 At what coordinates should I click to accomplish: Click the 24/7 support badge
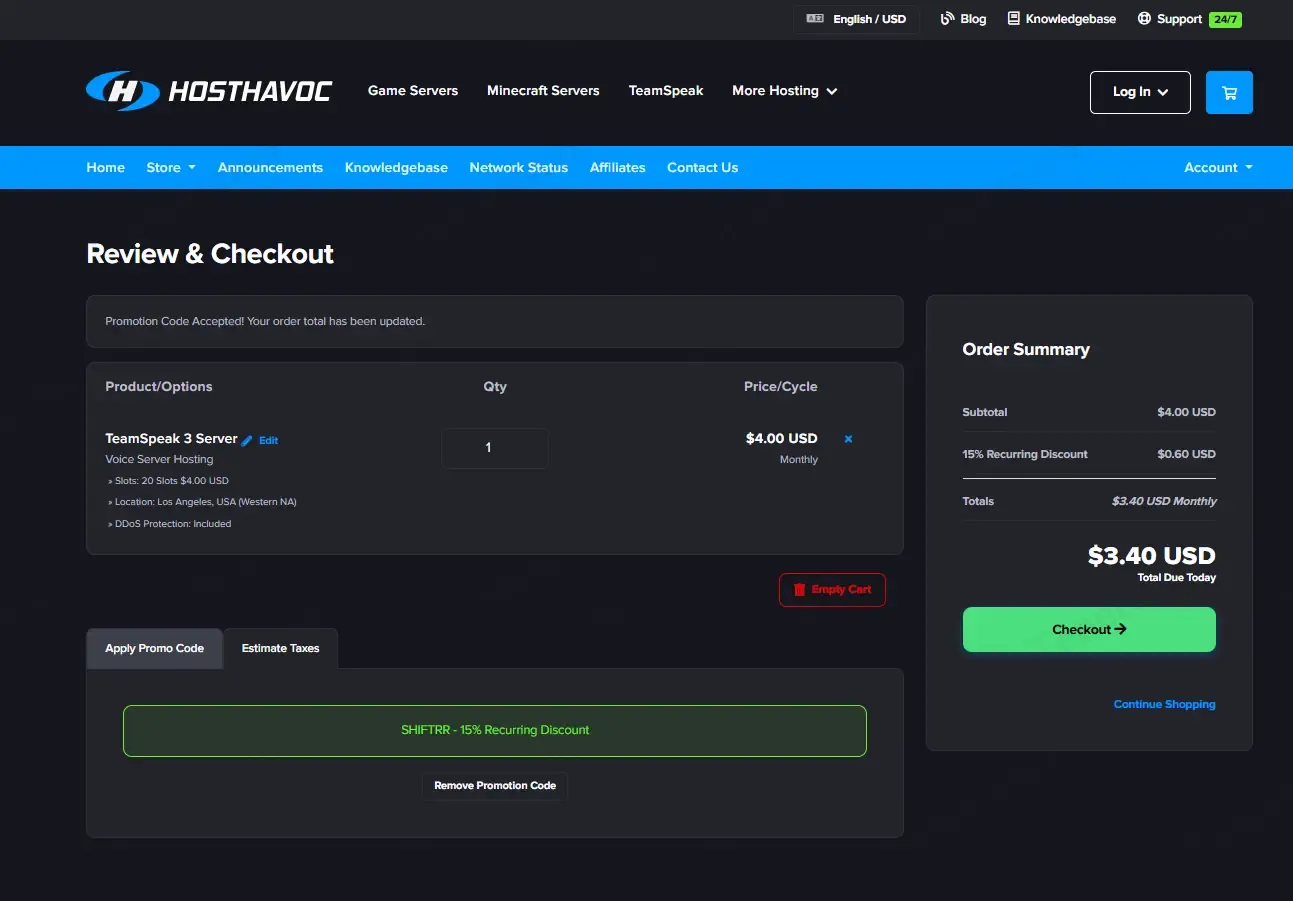point(1225,19)
